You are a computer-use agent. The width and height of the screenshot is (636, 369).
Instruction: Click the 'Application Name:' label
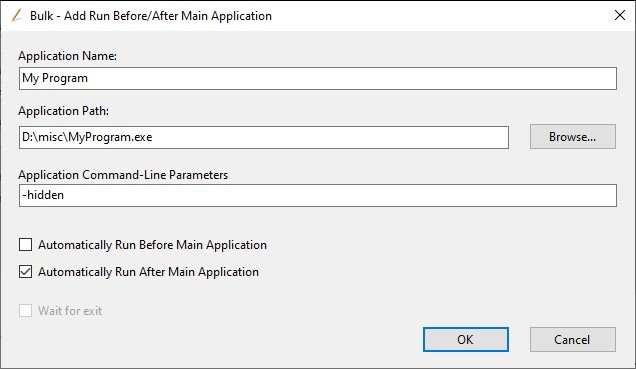67,56
